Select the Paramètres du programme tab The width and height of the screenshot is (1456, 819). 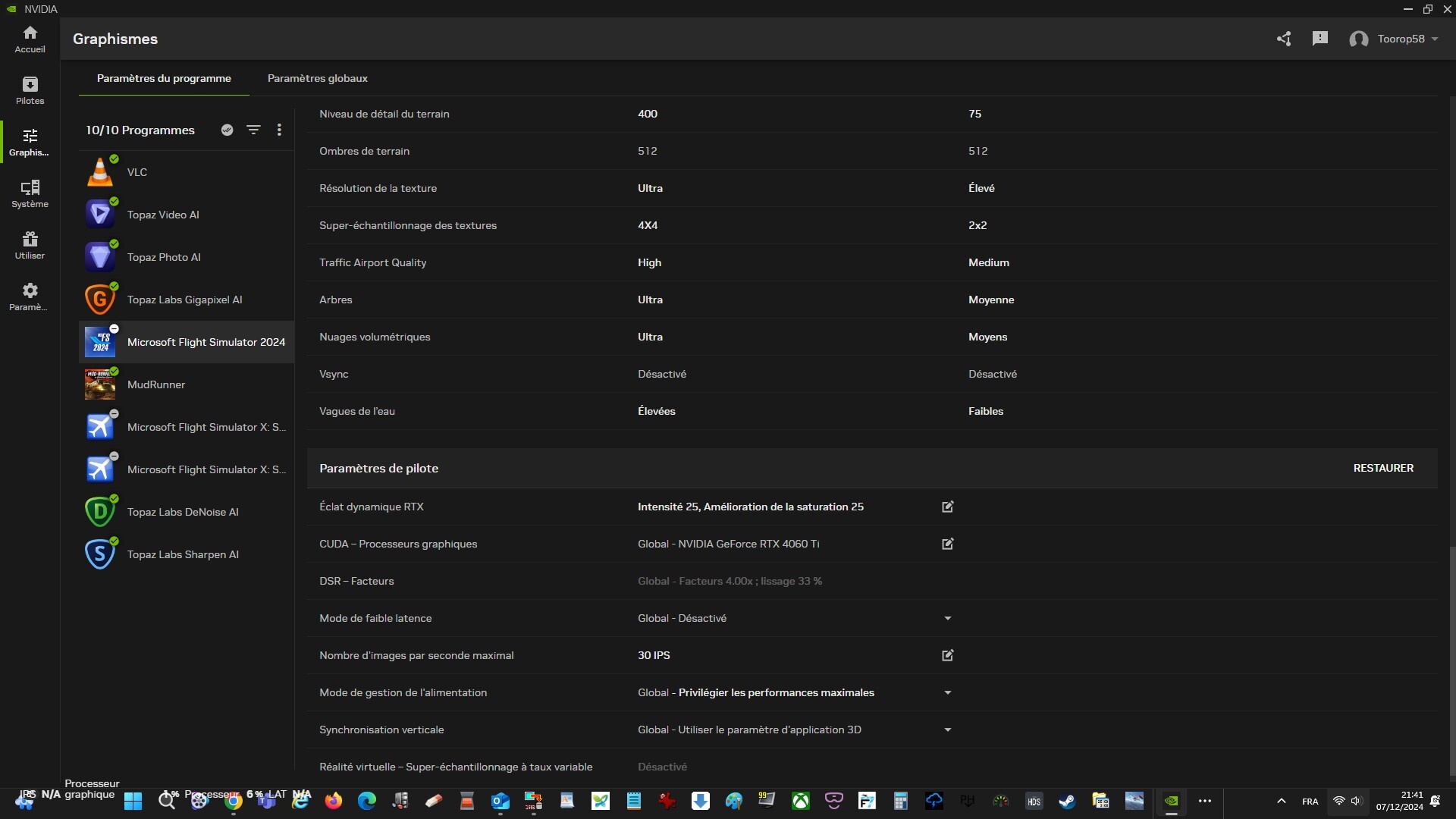(164, 78)
